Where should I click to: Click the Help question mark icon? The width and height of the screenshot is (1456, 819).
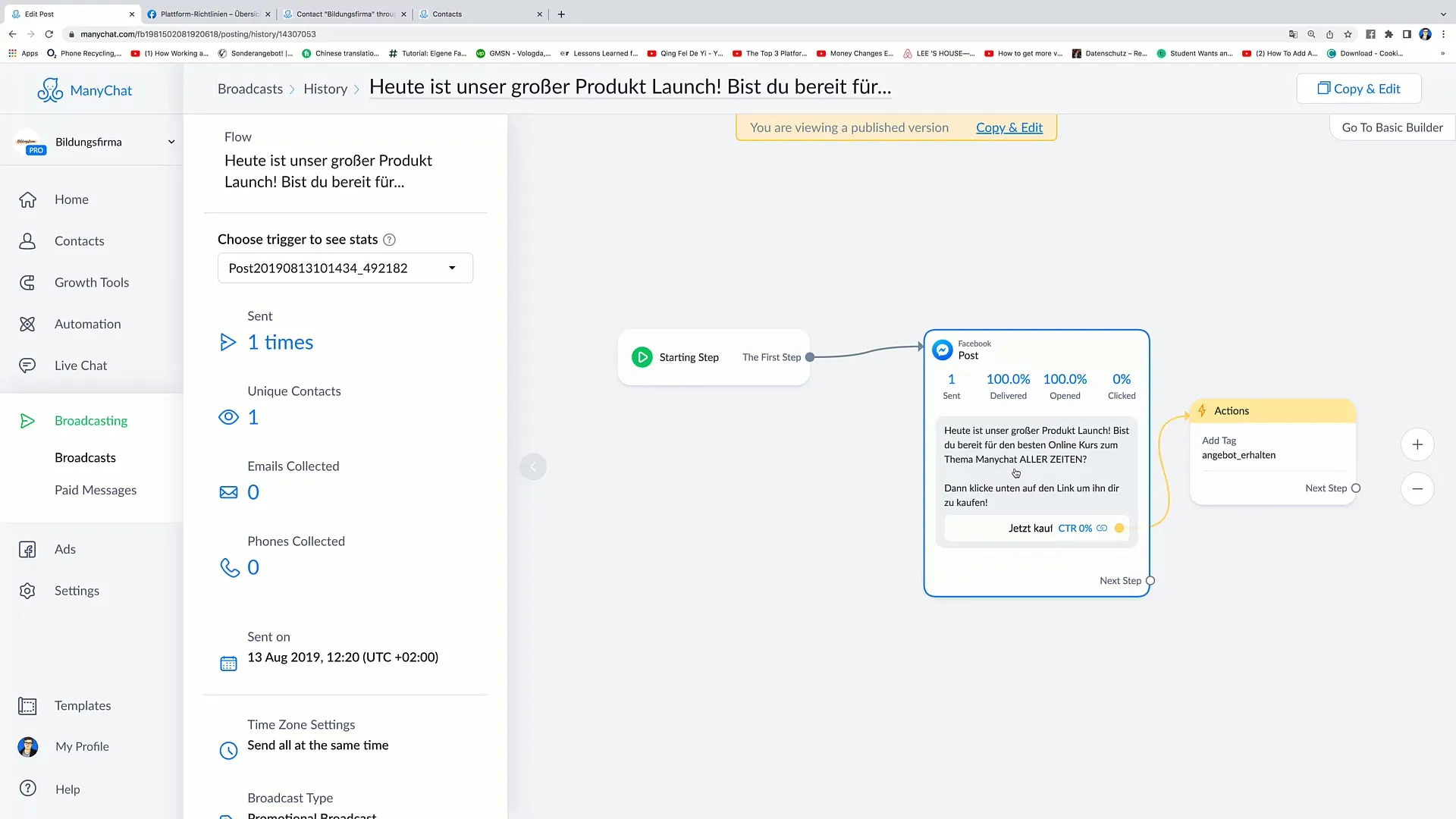[x=28, y=789]
